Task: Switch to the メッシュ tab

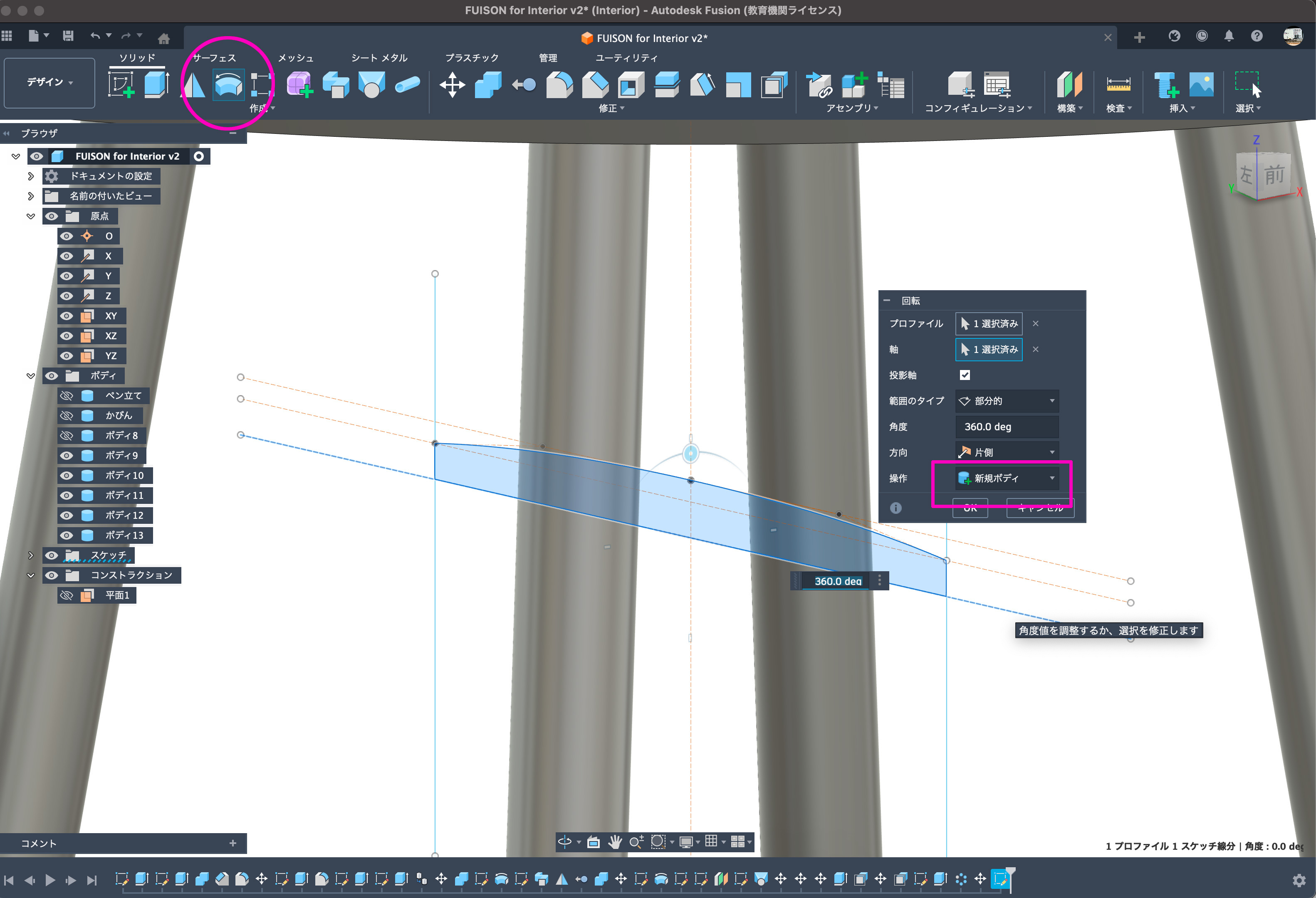Action: tap(295, 58)
